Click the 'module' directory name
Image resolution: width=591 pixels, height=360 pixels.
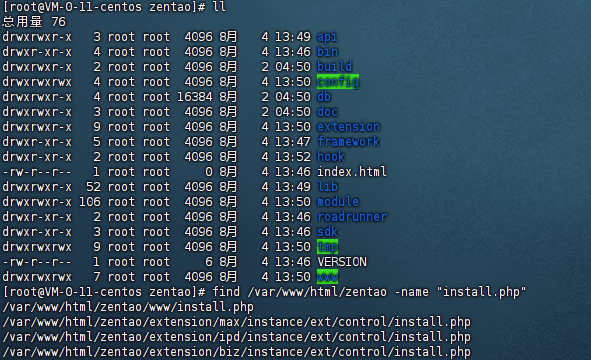(338, 202)
